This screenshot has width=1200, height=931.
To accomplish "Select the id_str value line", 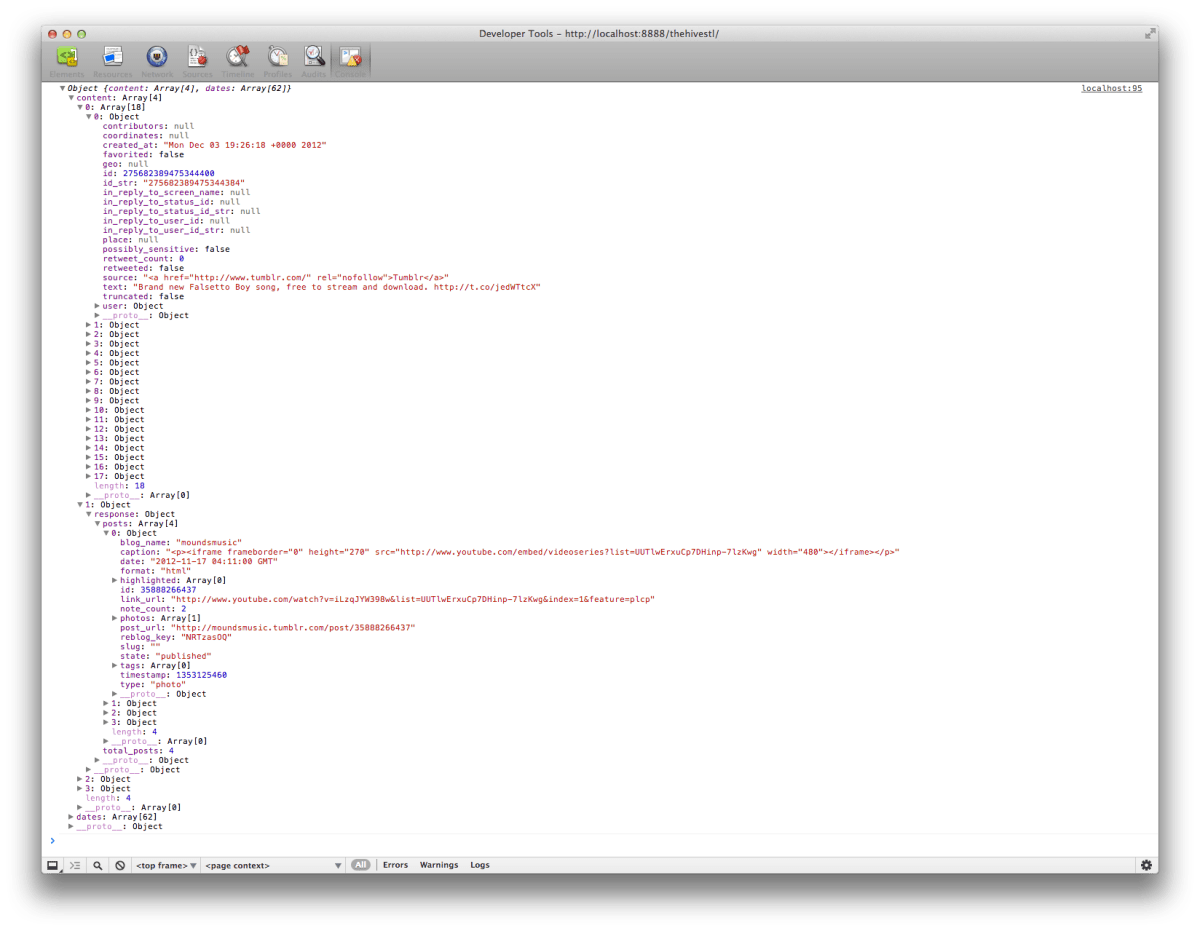I will (x=174, y=183).
